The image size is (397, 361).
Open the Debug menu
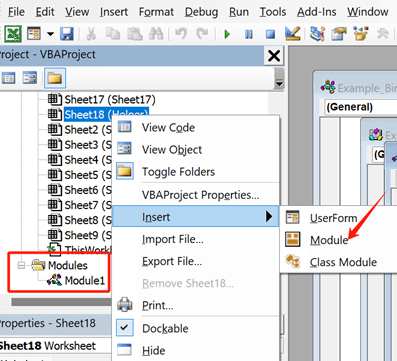(x=201, y=12)
